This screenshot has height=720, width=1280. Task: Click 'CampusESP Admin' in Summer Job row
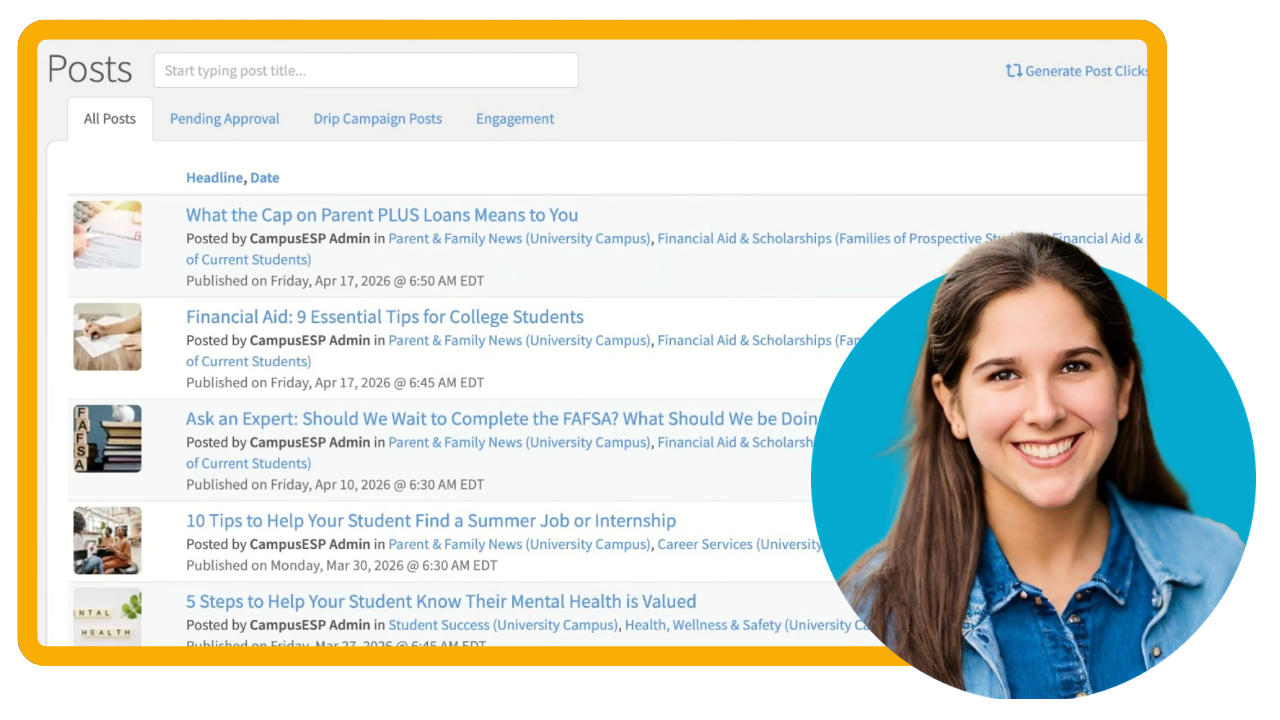(x=310, y=545)
